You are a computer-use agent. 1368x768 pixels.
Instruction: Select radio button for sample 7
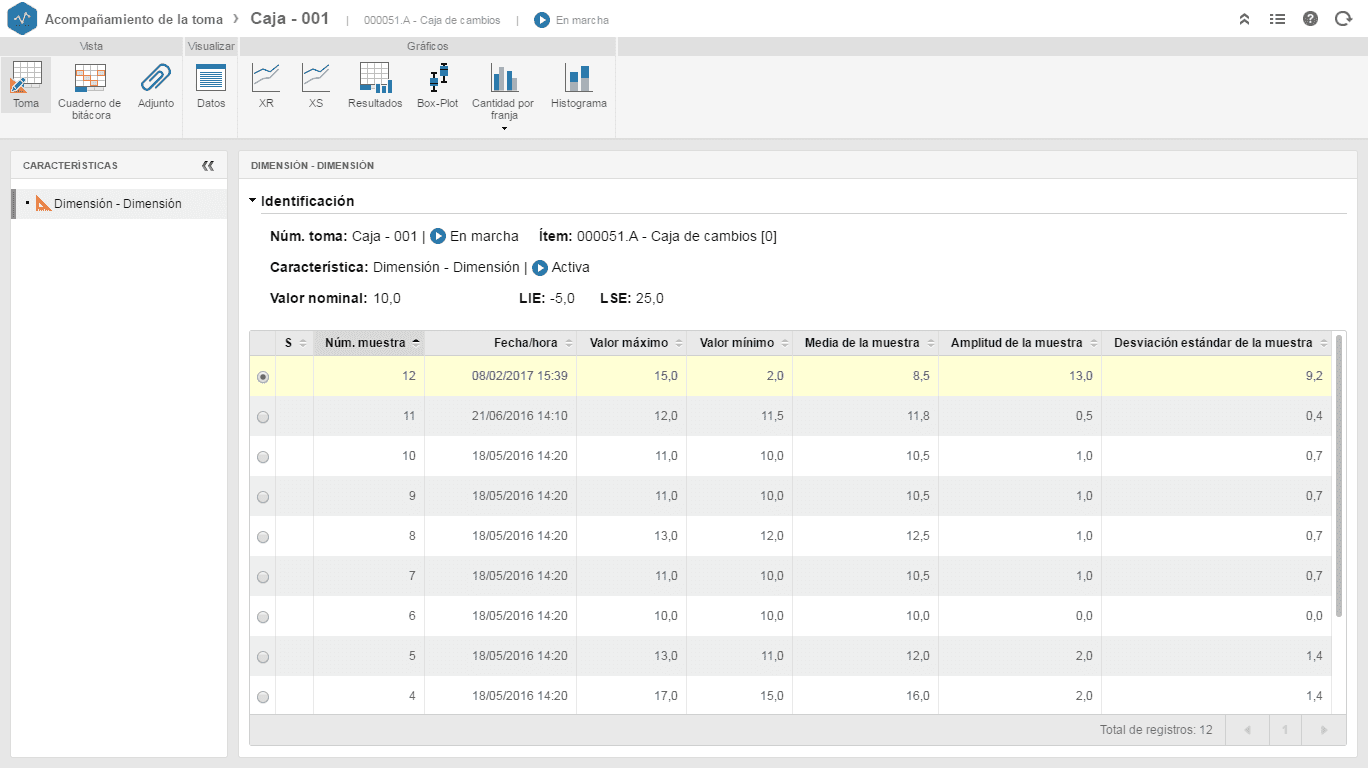click(263, 577)
